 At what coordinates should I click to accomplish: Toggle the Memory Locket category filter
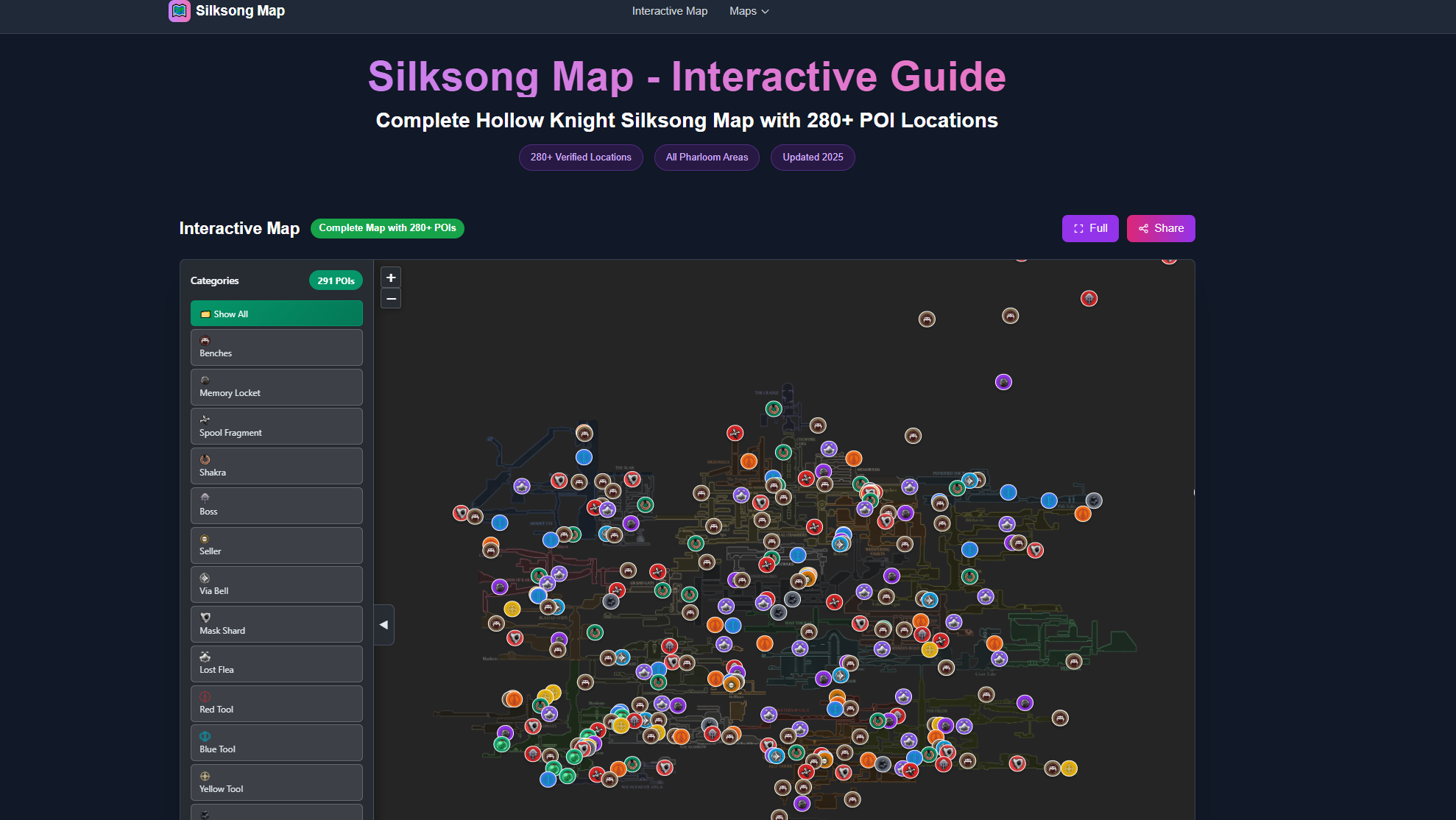click(x=276, y=387)
